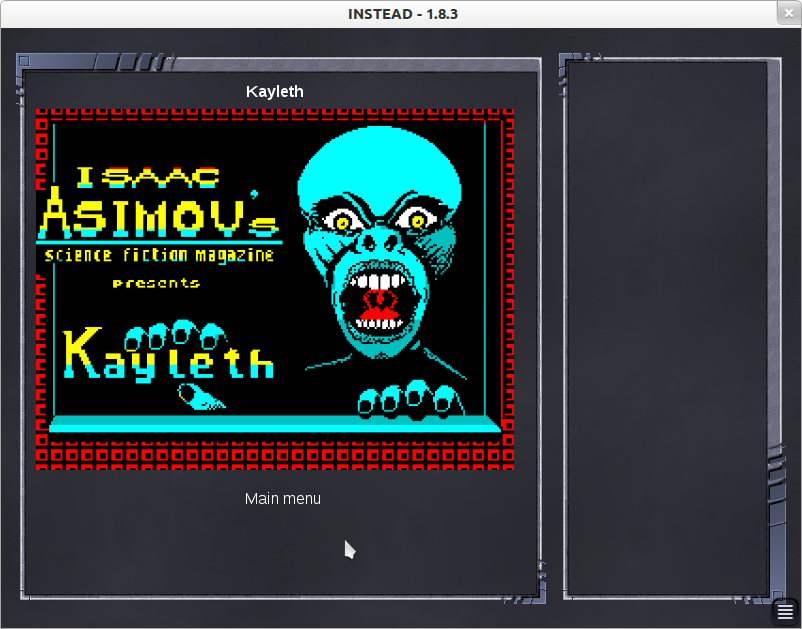Click the 'science fiction magazine' caption
The image size is (802, 629).
pos(159,255)
